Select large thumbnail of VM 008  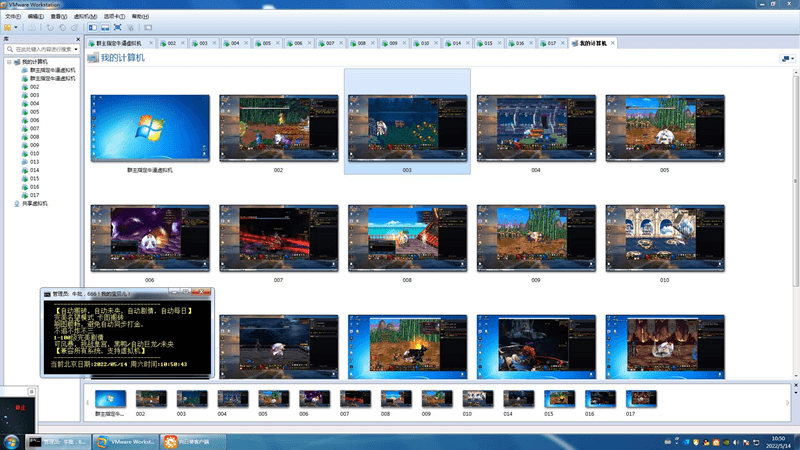tap(407, 238)
